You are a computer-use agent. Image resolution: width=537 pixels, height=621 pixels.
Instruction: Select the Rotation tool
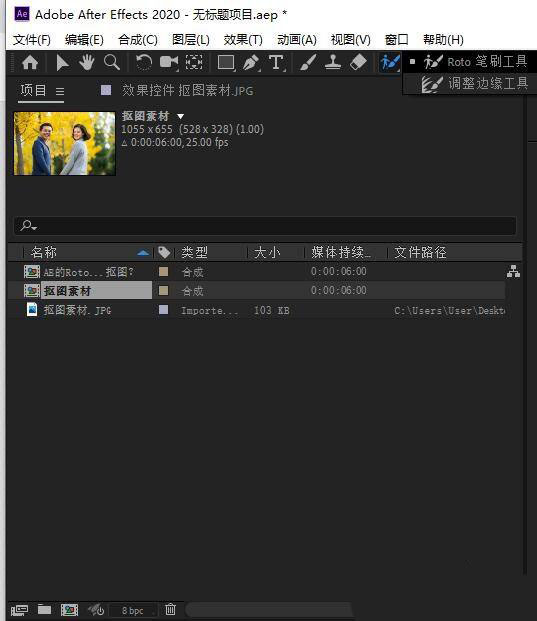click(x=144, y=63)
